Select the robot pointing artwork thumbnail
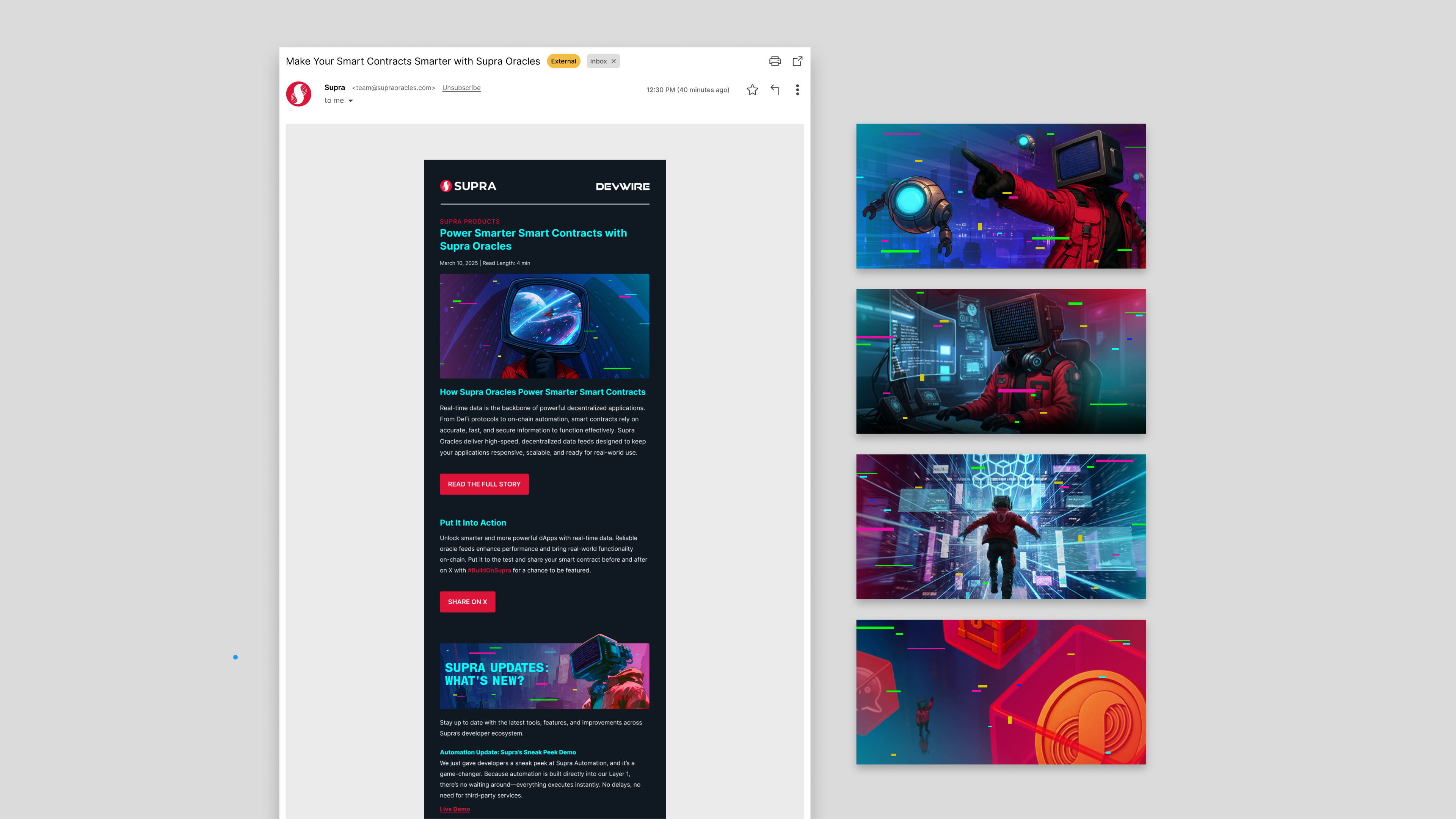1456x819 pixels. pos(1001,196)
